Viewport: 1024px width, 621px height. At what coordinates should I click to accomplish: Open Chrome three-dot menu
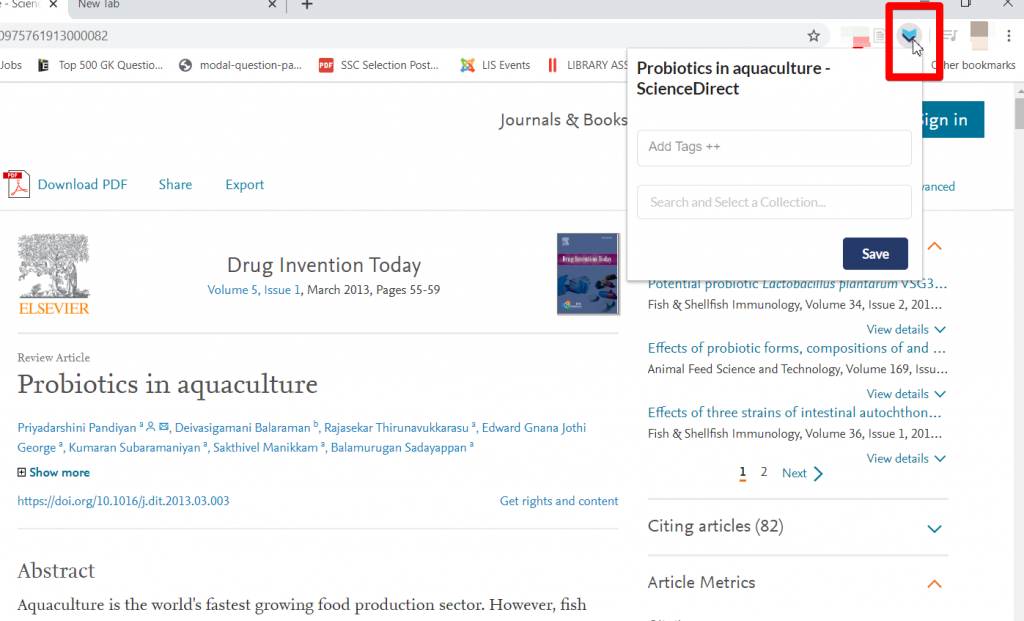[x=1008, y=36]
